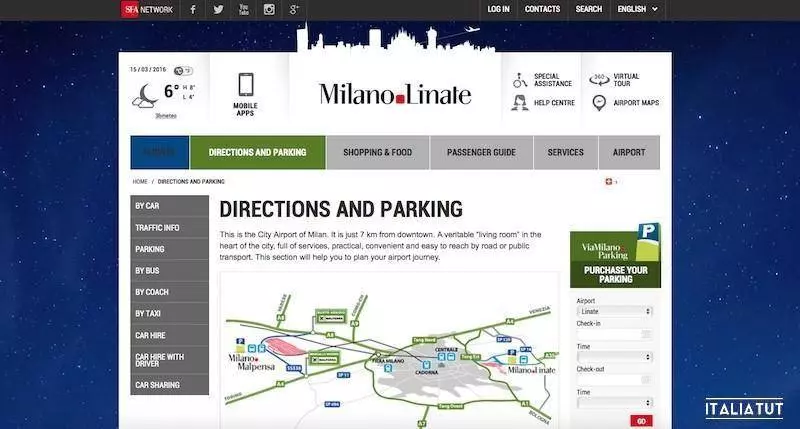Open the Instagram camera icon

pos(269,9)
